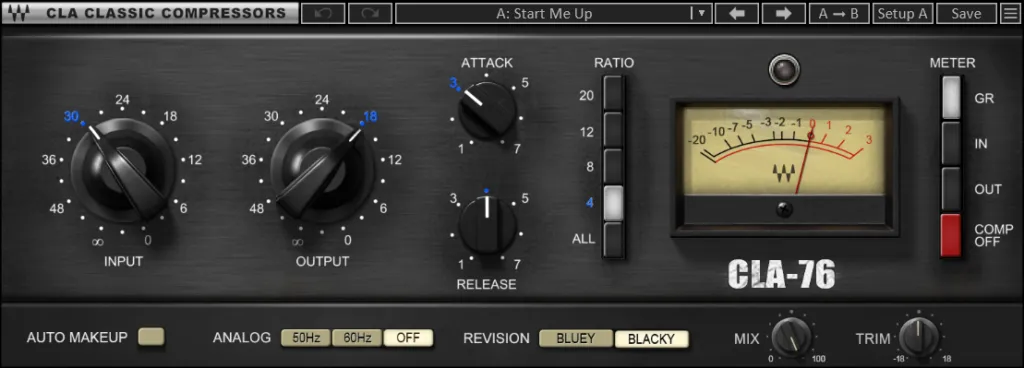Click the RELEASE knob

point(487,226)
